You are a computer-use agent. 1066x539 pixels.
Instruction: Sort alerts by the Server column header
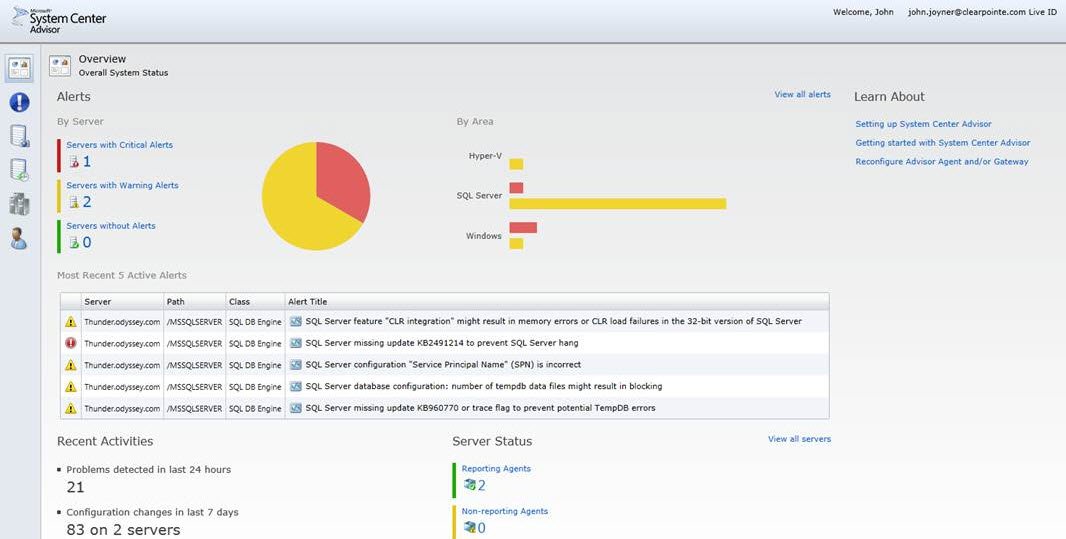122,301
